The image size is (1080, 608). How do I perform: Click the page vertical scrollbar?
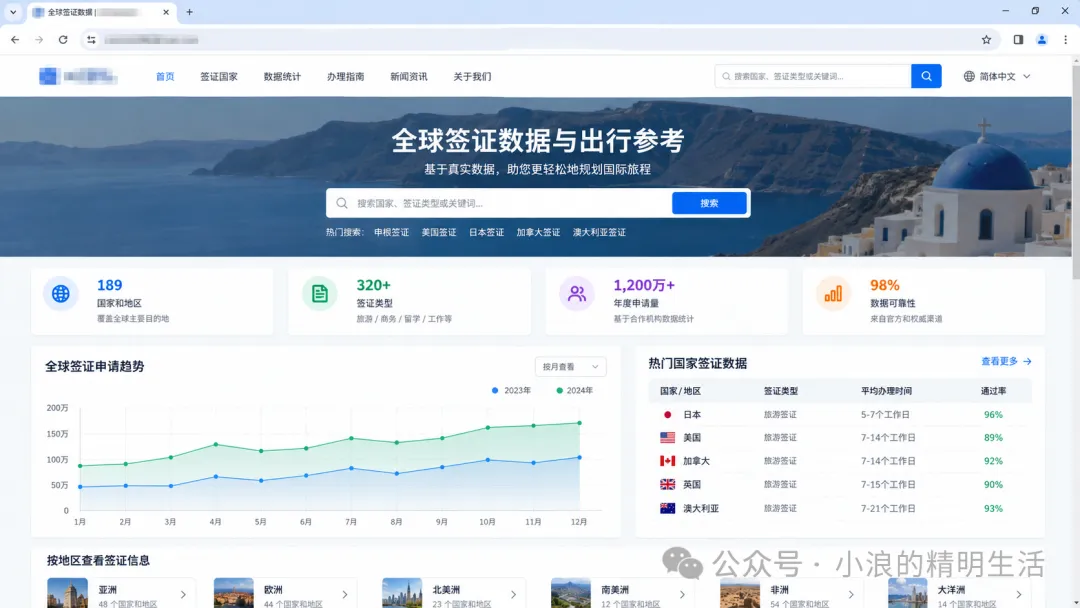tap(1076, 172)
